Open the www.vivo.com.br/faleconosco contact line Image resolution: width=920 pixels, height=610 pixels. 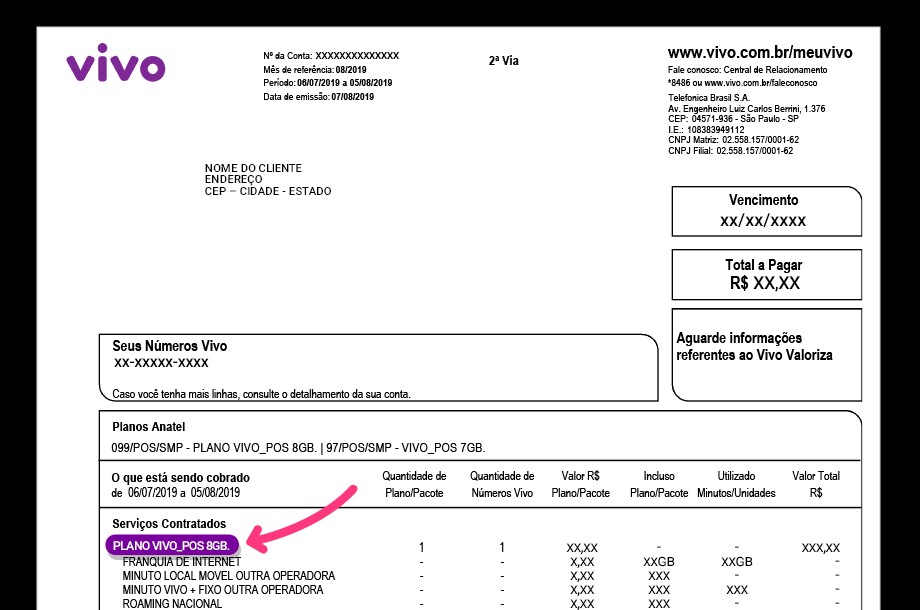pos(742,83)
